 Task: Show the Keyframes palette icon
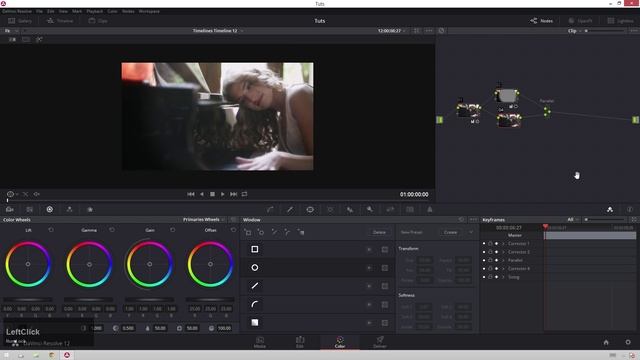(x=610, y=209)
